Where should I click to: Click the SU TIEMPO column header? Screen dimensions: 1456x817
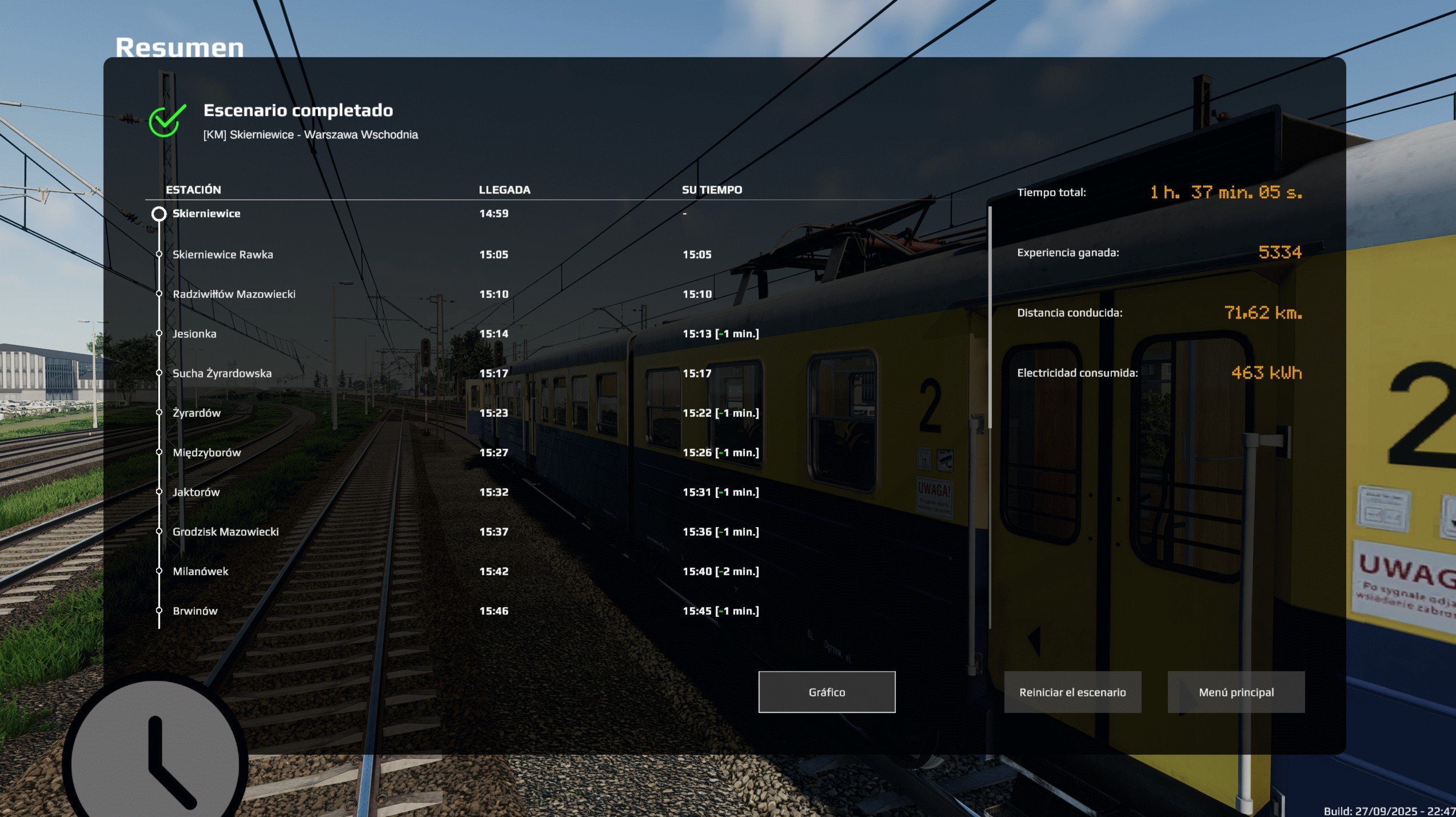coord(712,190)
